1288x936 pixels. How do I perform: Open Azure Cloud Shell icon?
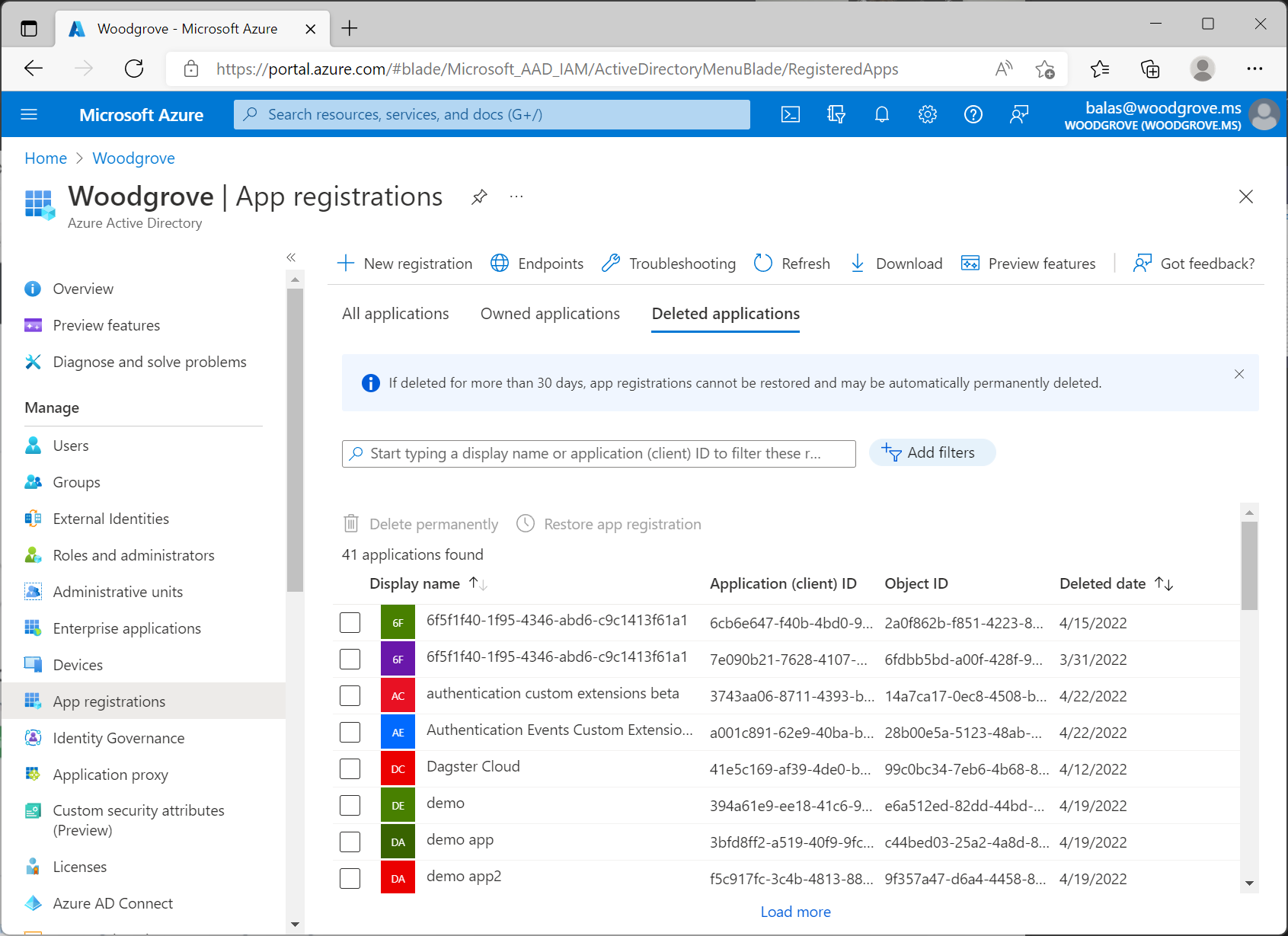tap(791, 114)
